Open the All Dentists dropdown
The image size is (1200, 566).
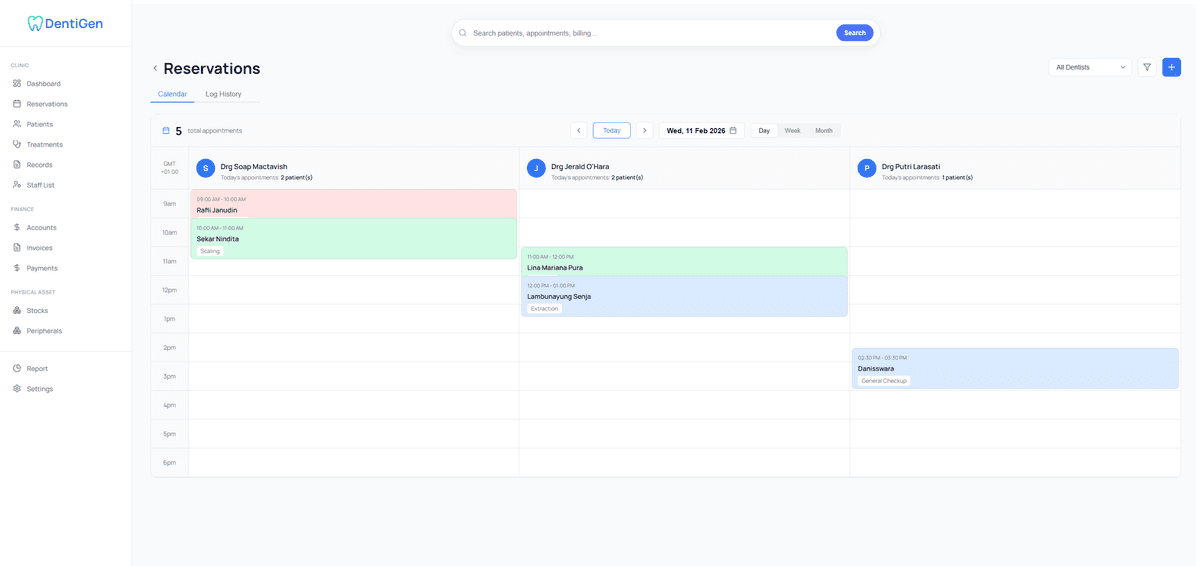[x=1090, y=67]
